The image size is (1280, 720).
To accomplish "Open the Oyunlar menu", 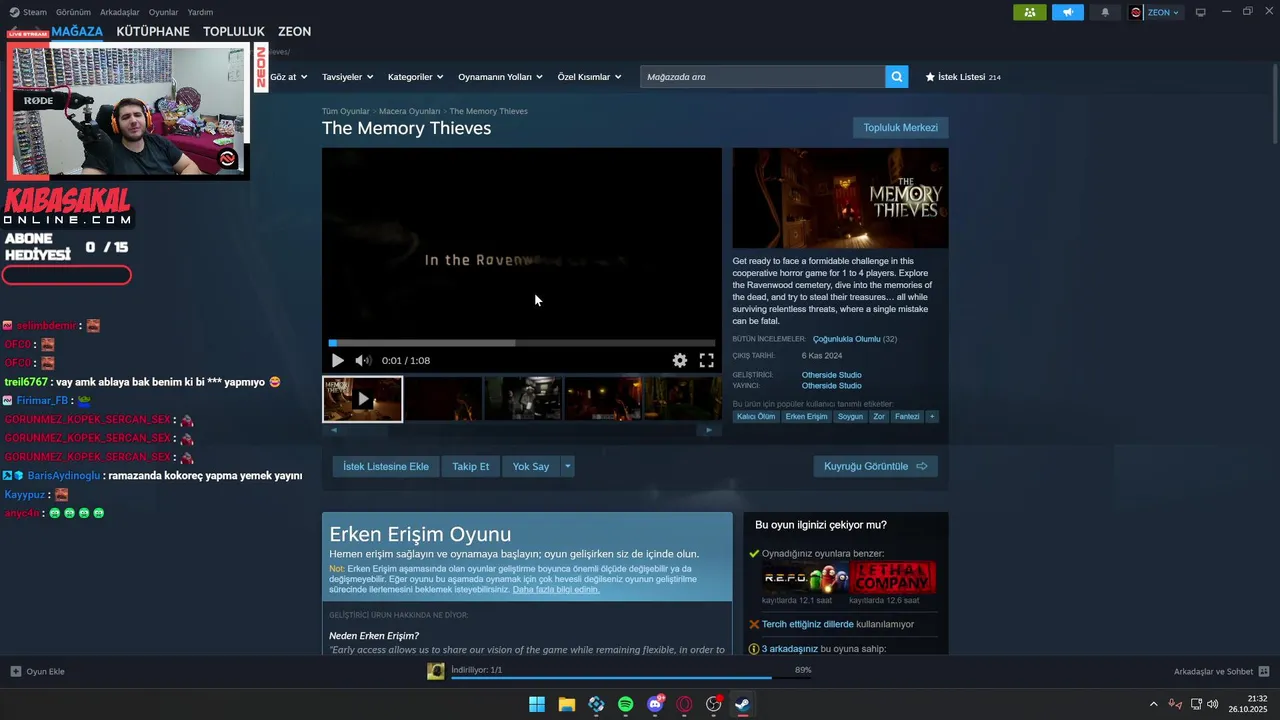I will pyautogui.click(x=163, y=12).
